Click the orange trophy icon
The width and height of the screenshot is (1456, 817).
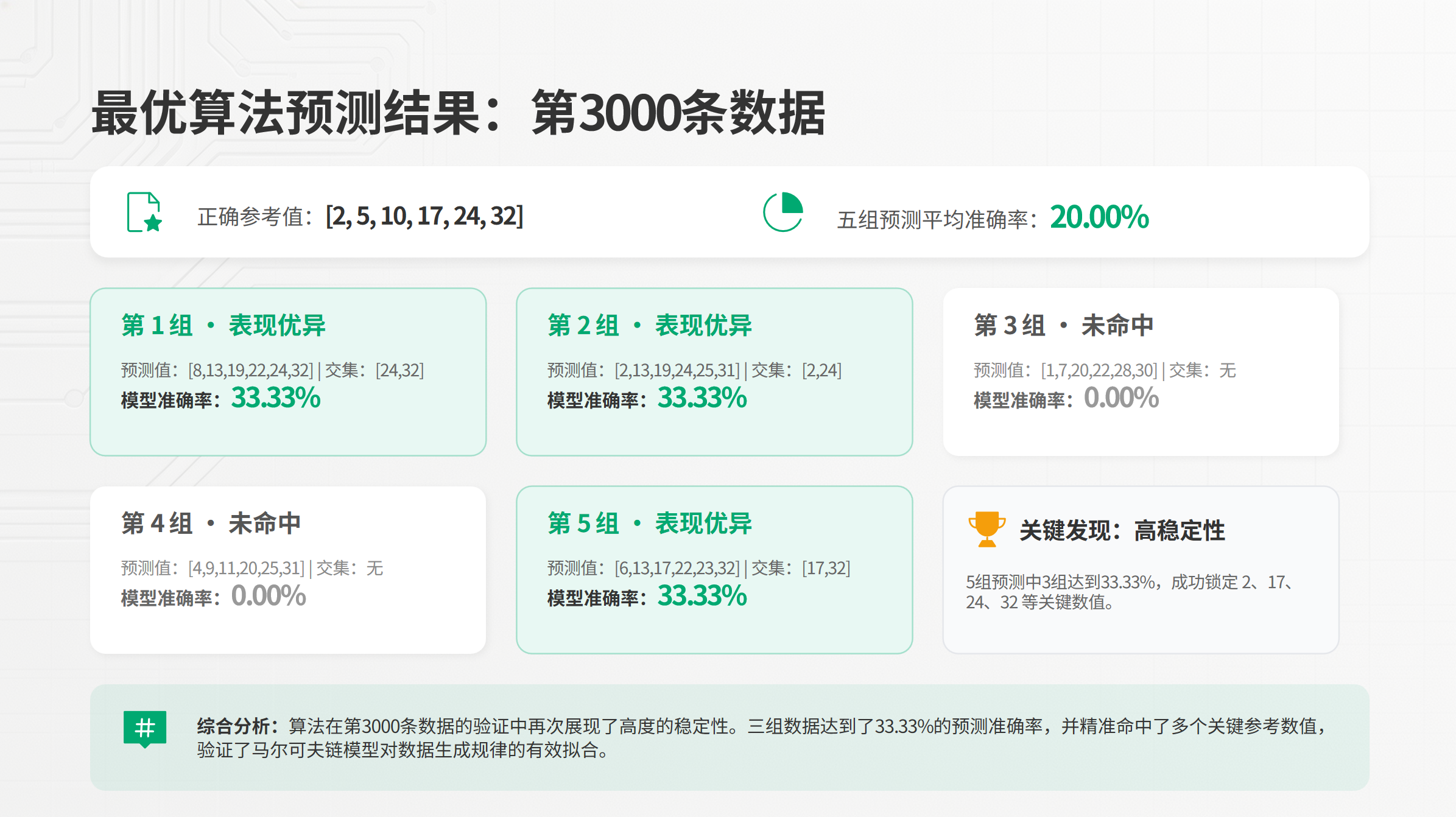click(x=986, y=529)
